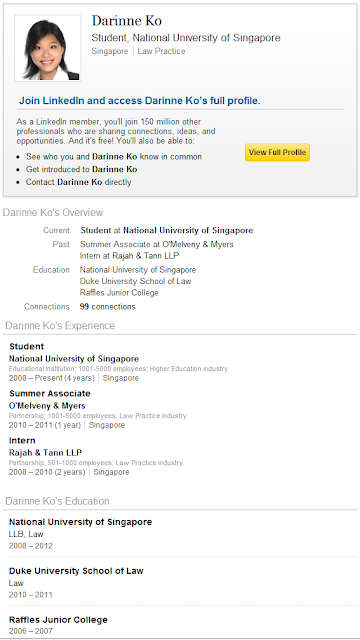Click Raffles Junior College education entry

[x=58, y=620]
